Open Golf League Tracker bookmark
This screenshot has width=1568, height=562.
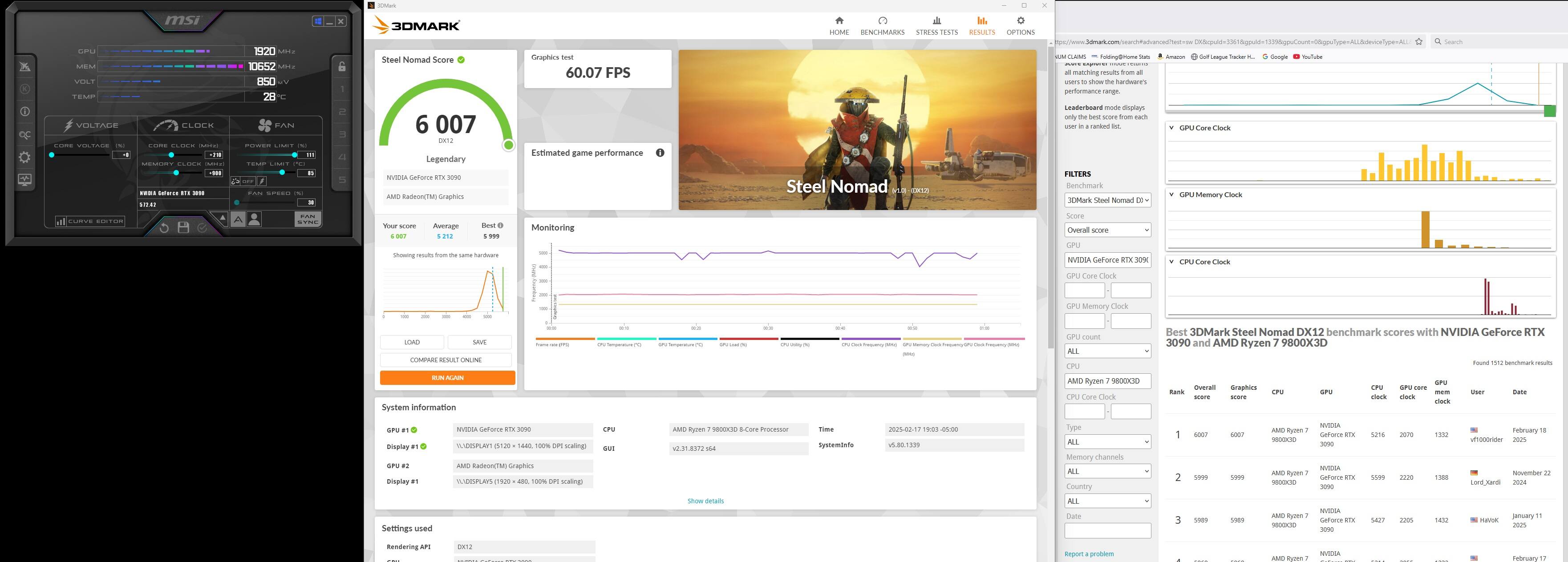tap(1223, 57)
